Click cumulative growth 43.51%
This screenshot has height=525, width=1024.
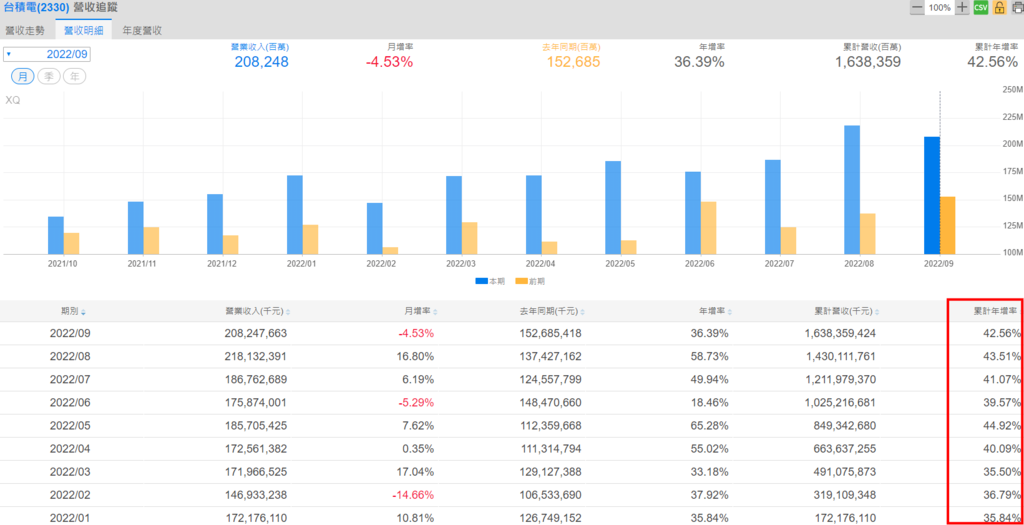[x=1001, y=357]
